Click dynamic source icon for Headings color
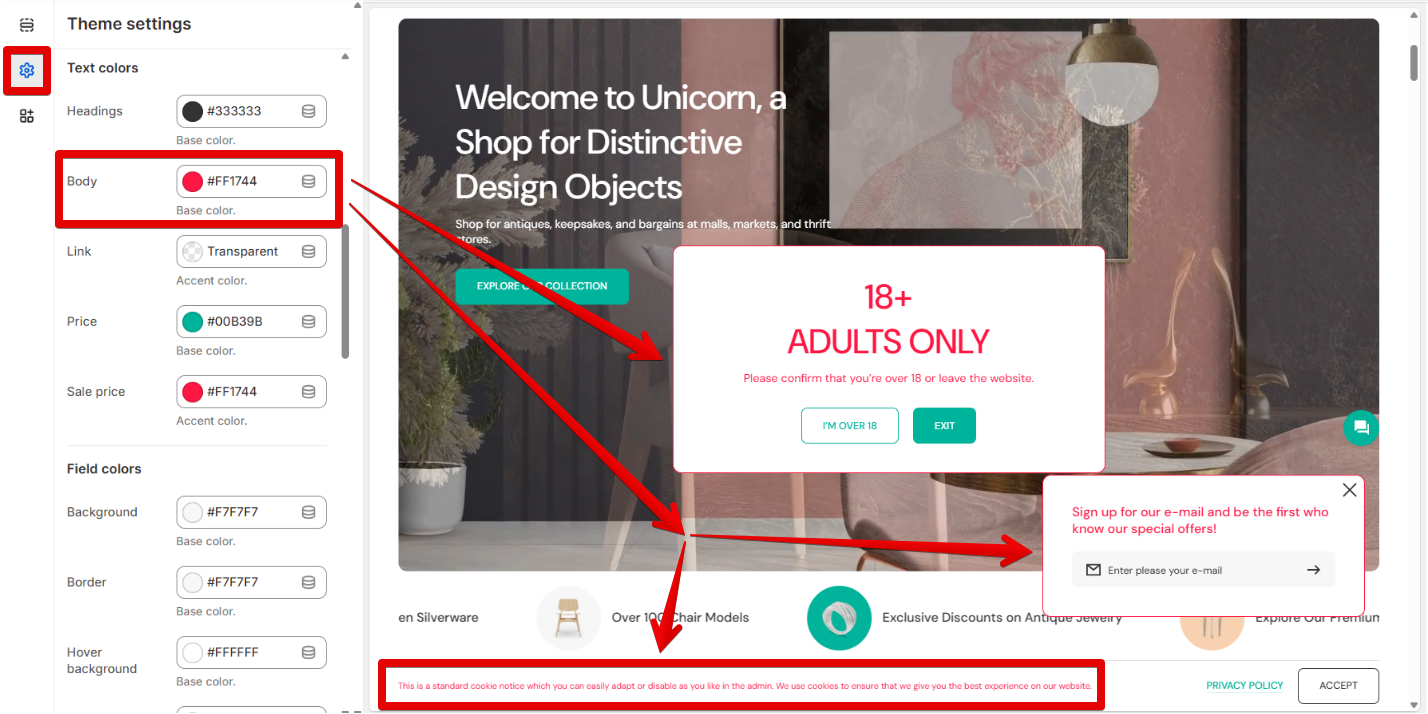Viewport: 1428px width, 714px height. (309, 111)
